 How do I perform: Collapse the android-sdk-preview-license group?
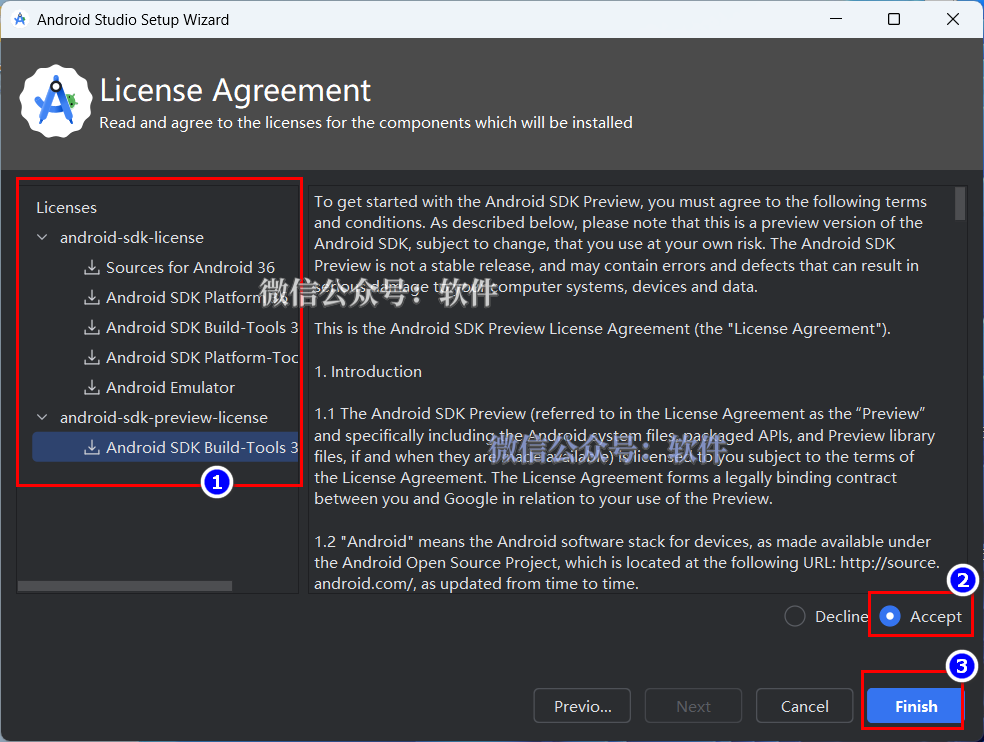(x=42, y=417)
